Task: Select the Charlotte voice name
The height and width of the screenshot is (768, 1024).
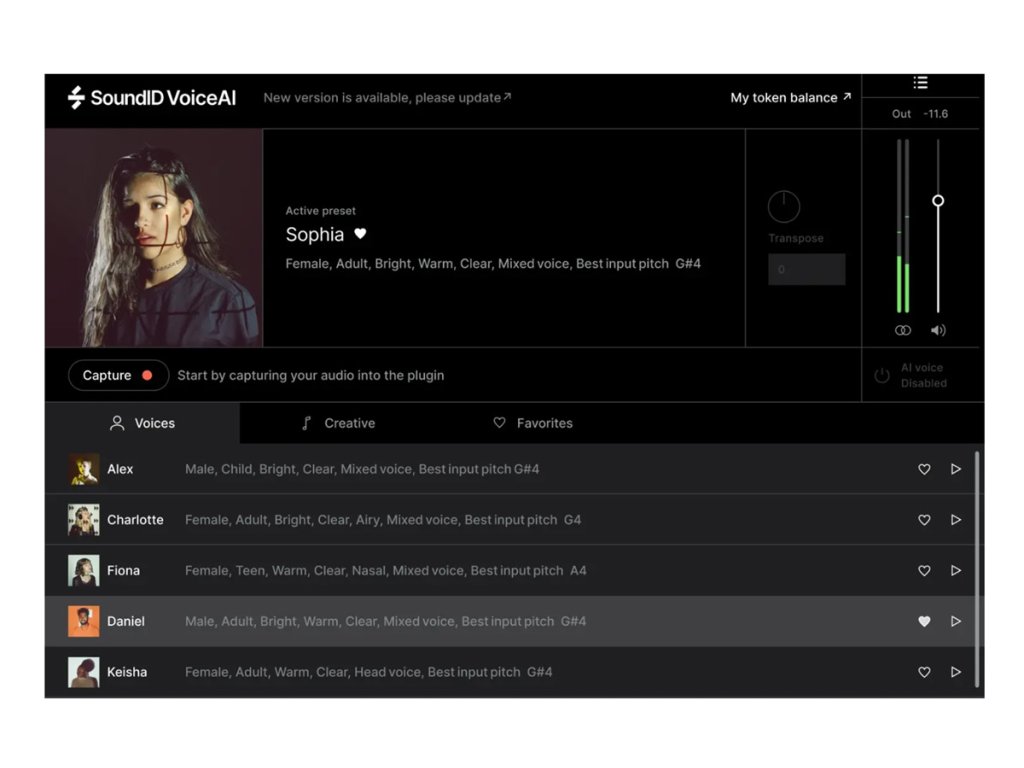Action: [135, 520]
